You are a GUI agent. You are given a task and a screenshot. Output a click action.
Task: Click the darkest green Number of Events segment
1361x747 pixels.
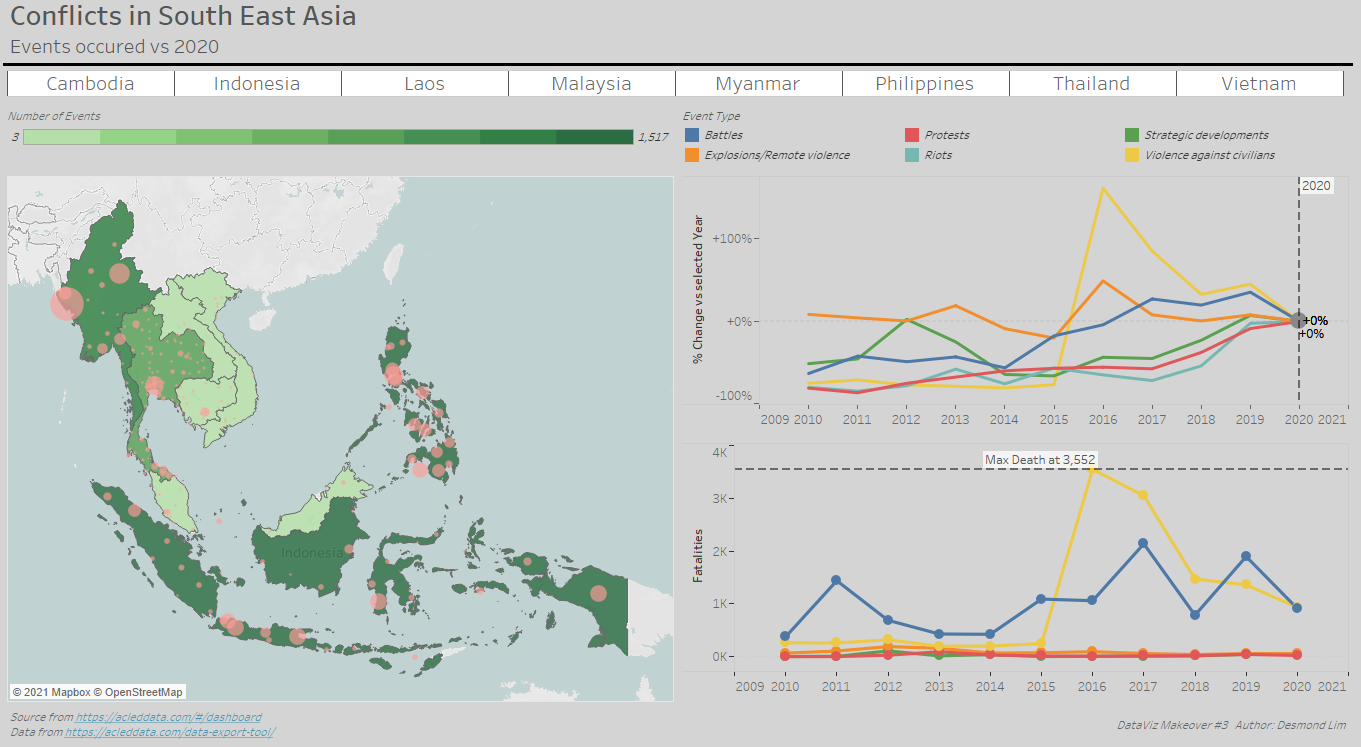[595, 137]
